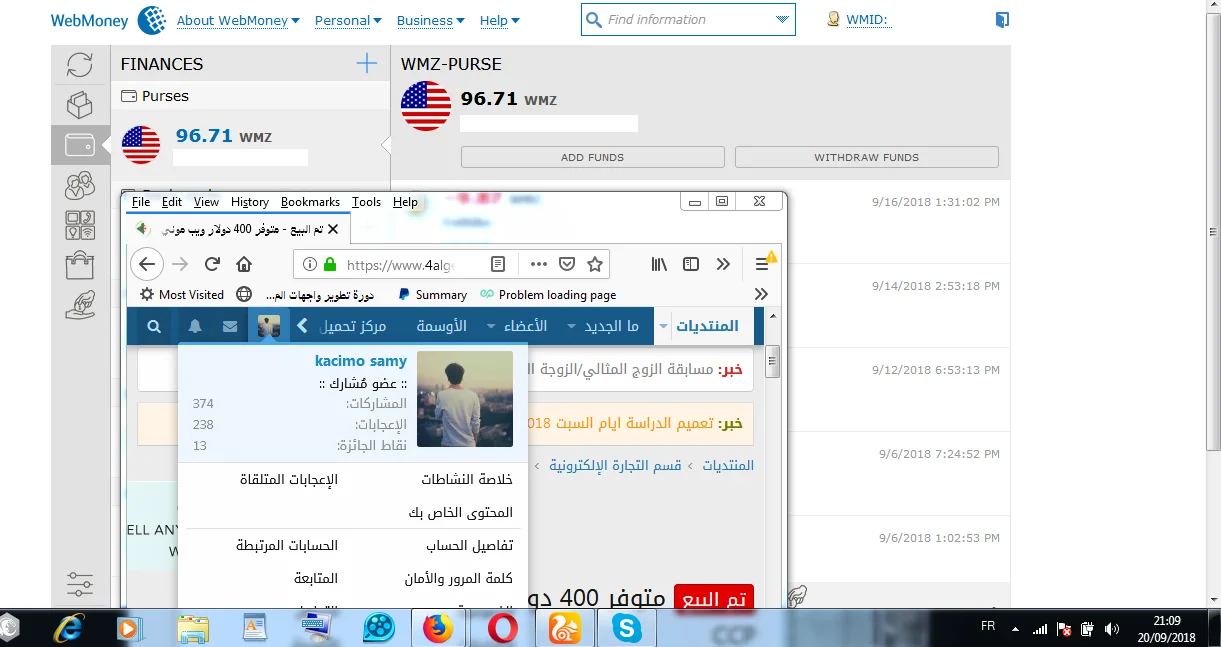The width and height of the screenshot is (1221, 647).
Task: Click kacimo samy profile picture
Action: coord(465,399)
